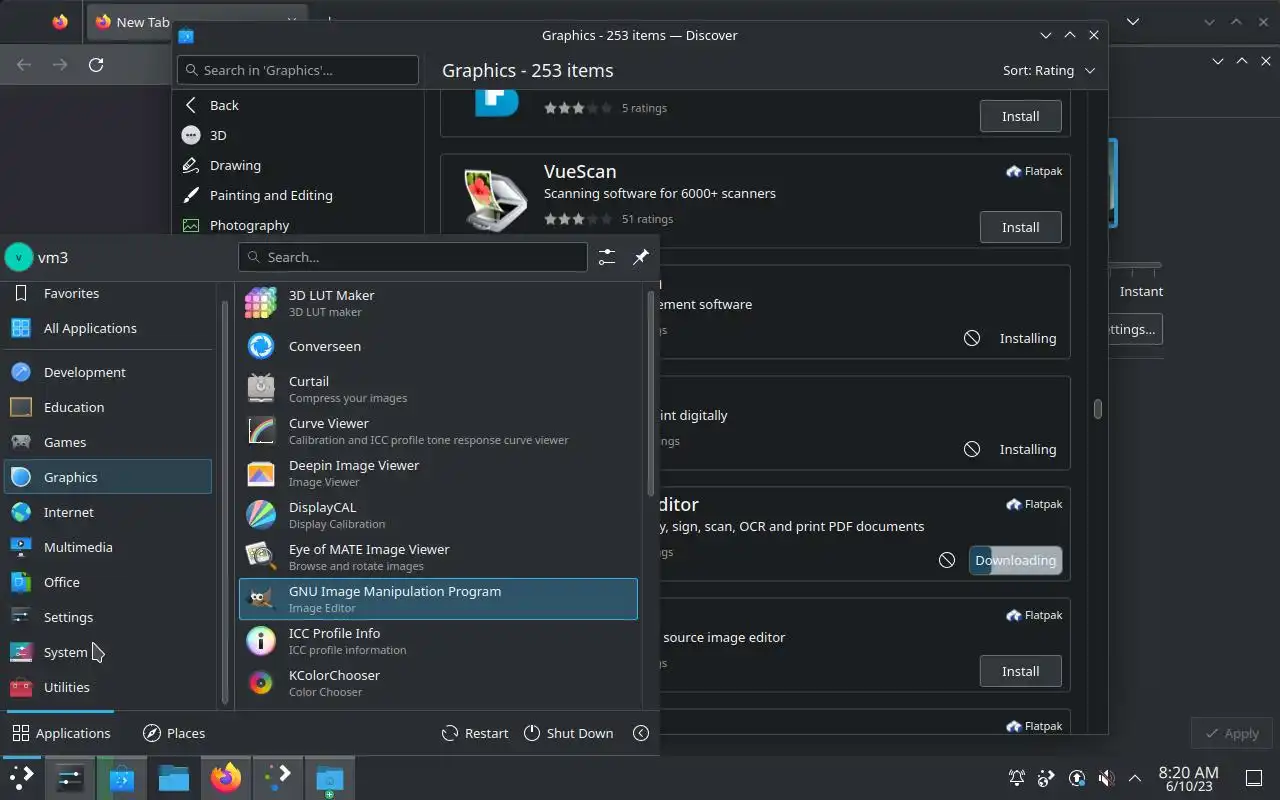Screen dimensions: 1280x800
Task: Launch GNU Image Manipulation Program
Action: pos(438,599)
